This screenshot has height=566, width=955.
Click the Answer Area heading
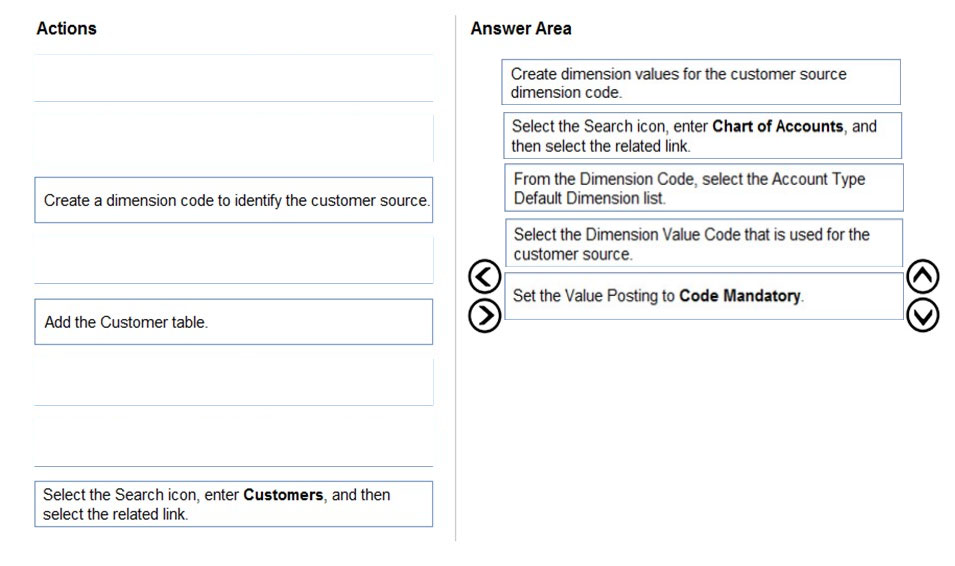521,29
